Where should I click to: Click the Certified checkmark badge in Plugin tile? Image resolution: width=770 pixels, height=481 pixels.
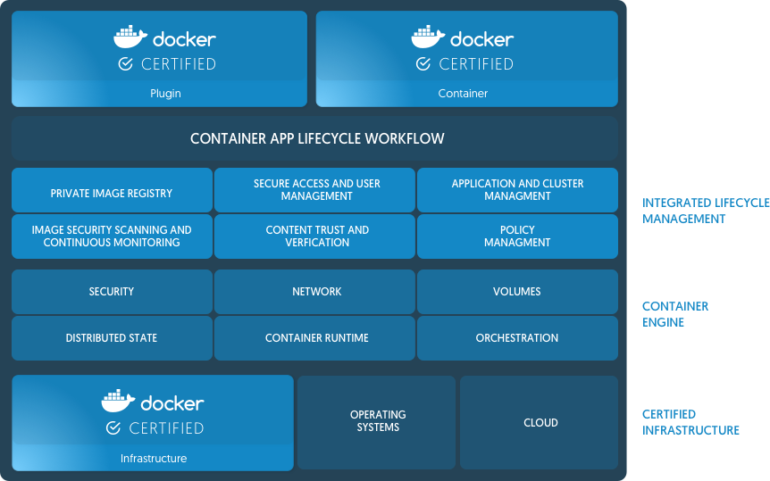[x=125, y=64]
